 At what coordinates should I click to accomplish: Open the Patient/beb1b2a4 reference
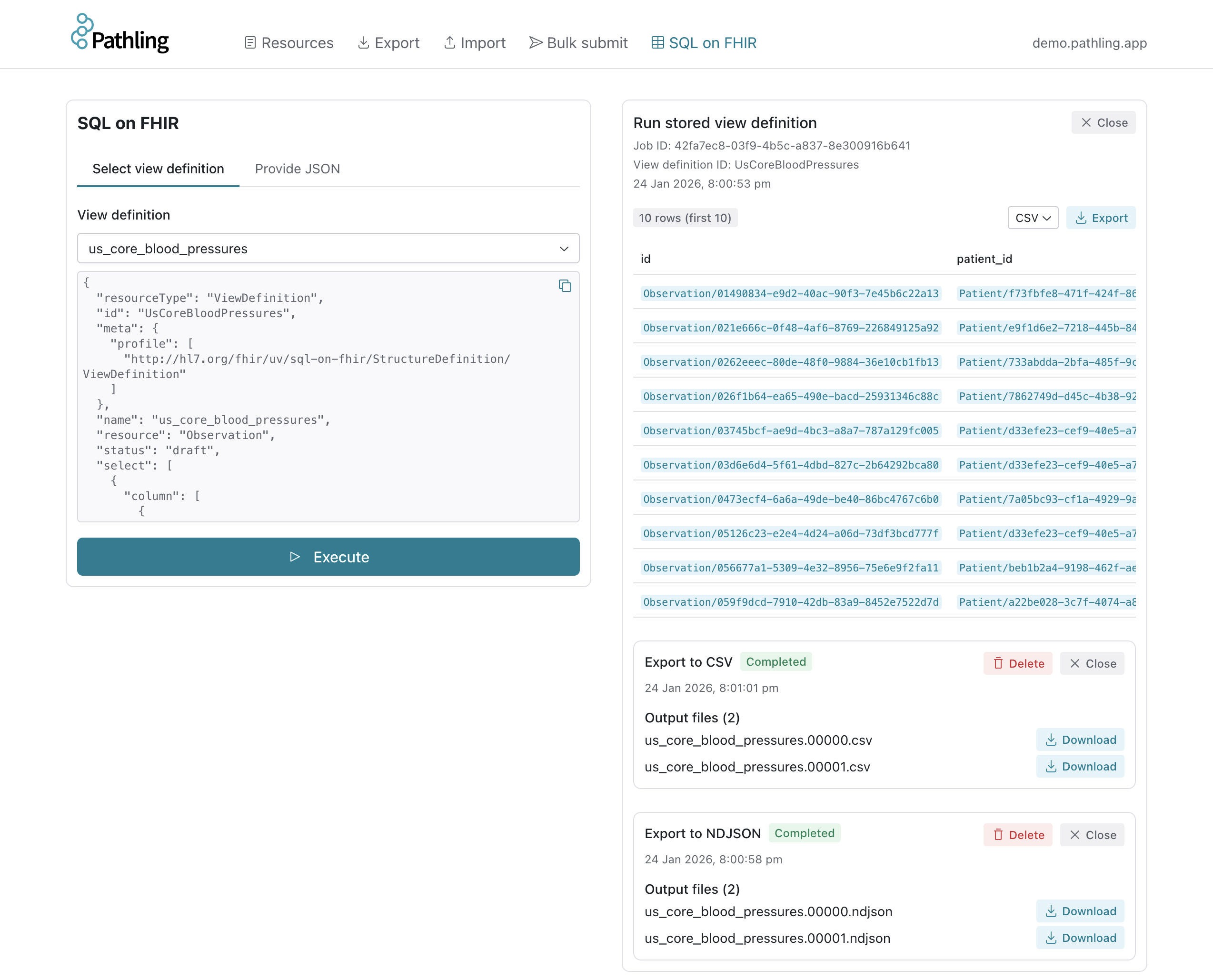coord(1046,568)
